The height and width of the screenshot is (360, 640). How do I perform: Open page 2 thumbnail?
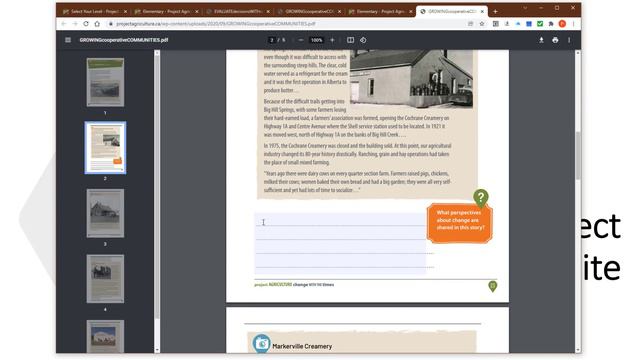click(105, 148)
